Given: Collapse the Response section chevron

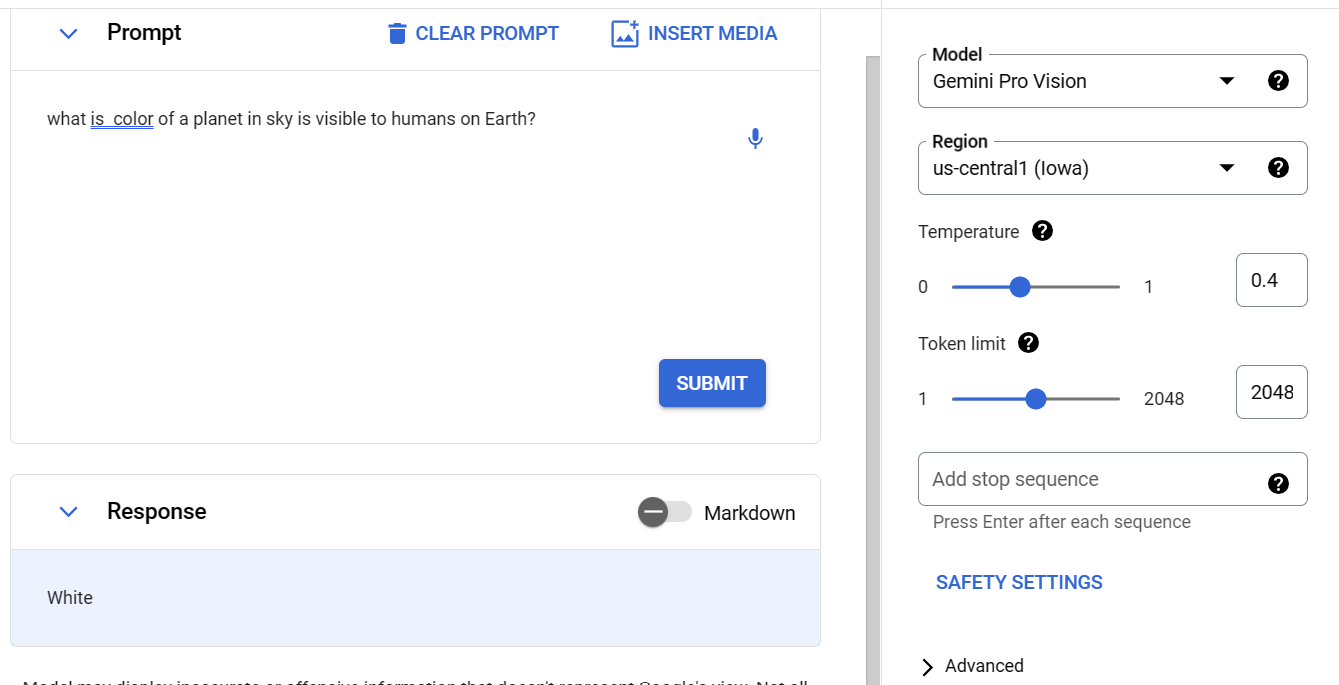Looking at the screenshot, I should coord(68,512).
